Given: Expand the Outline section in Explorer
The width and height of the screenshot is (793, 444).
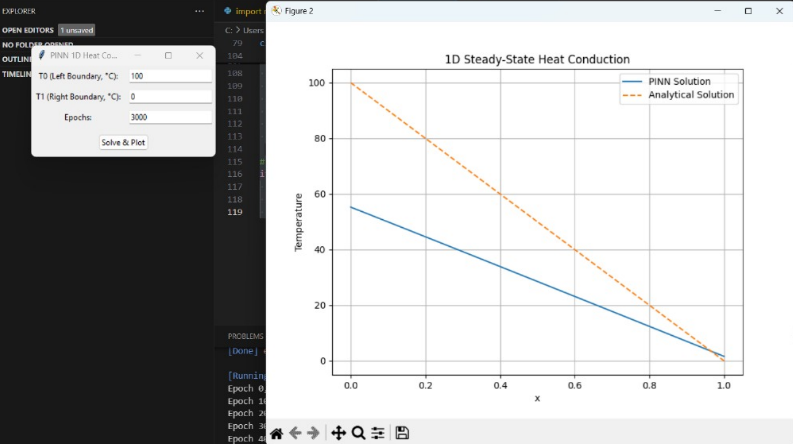Looking at the screenshot, I should (16, 59).
